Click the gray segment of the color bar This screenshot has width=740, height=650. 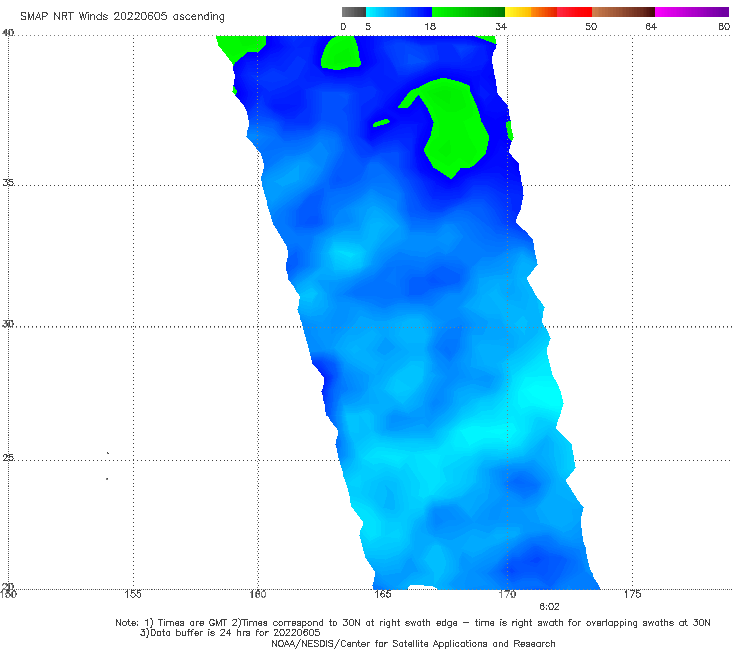(x=353, y=12)
